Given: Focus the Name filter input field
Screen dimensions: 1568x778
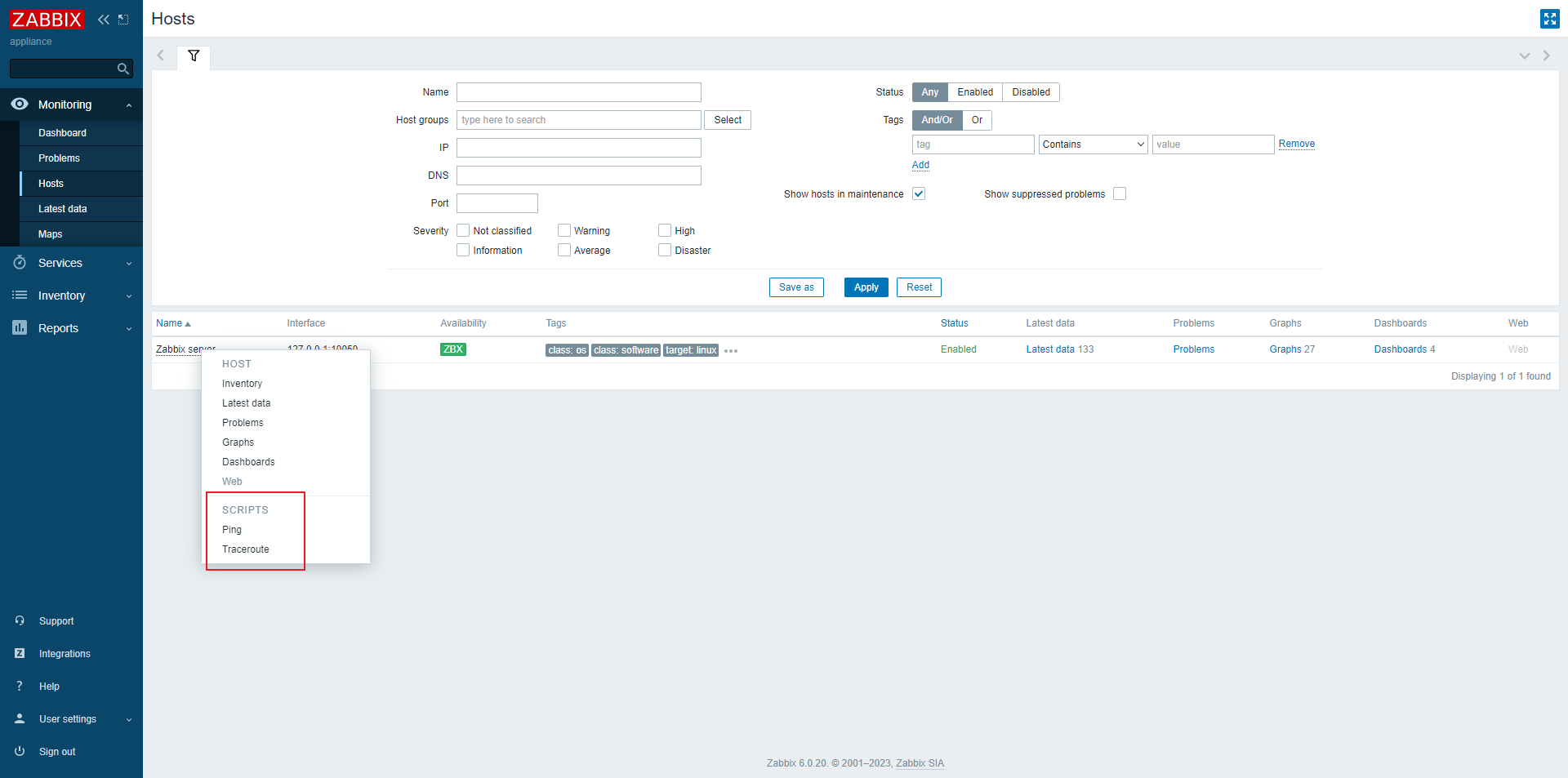Looking at the screenshot, I should [579, 92].
